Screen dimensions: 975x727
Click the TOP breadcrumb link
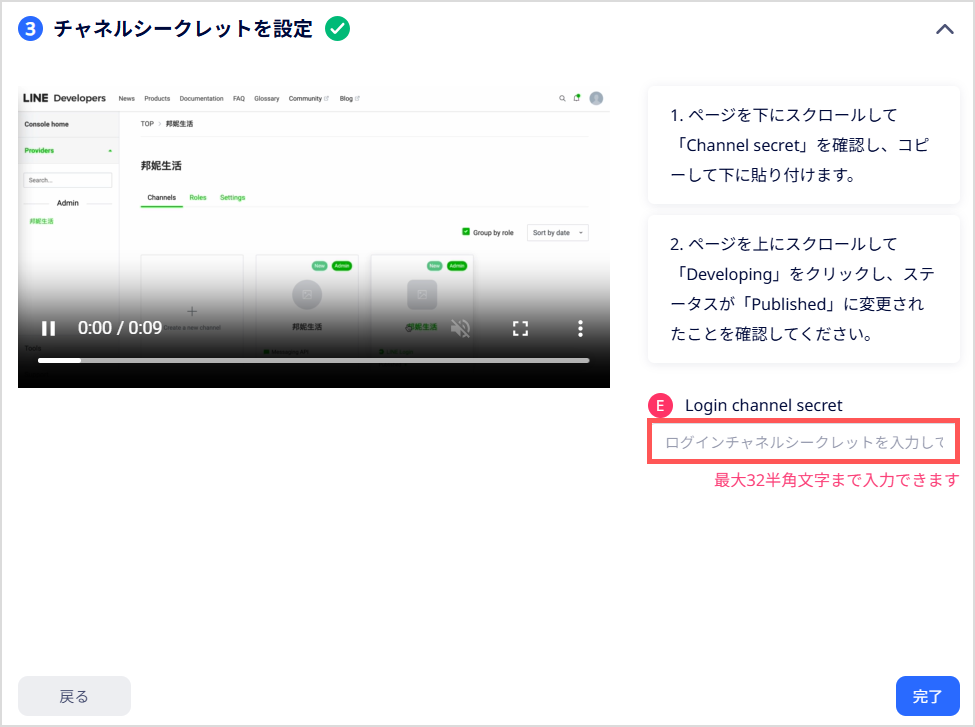point(147,124)
